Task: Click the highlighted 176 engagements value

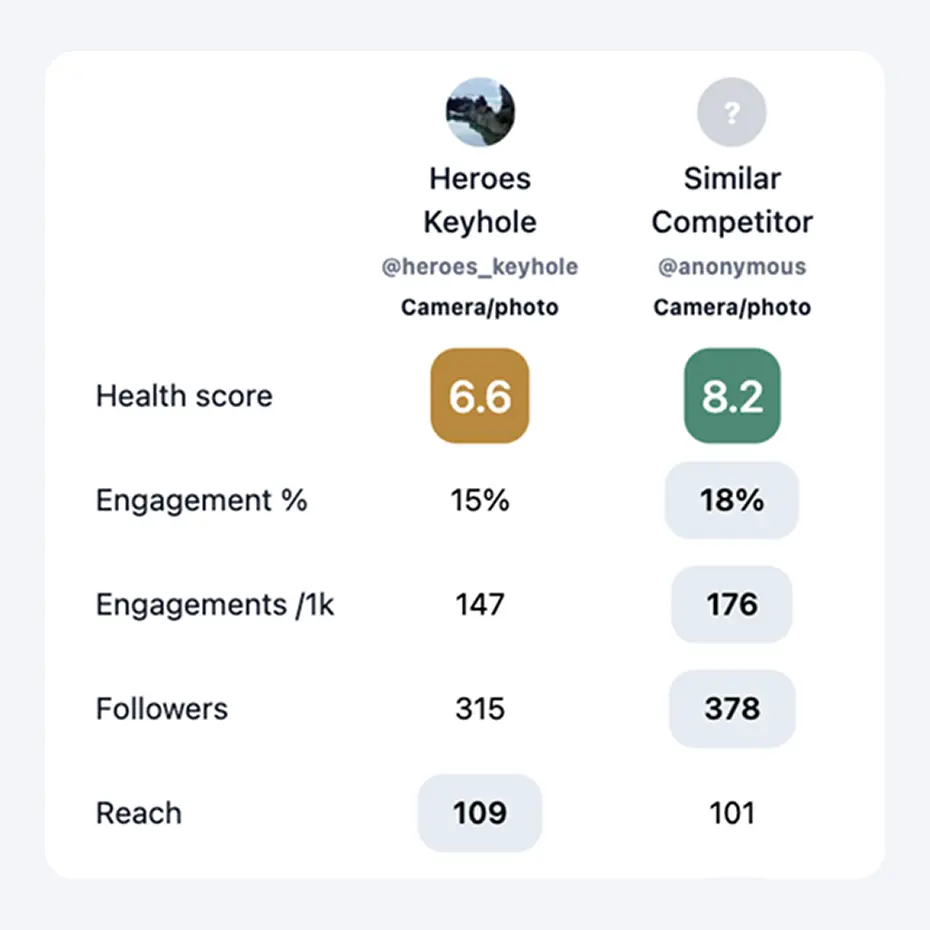Action: tap(732, 604)
